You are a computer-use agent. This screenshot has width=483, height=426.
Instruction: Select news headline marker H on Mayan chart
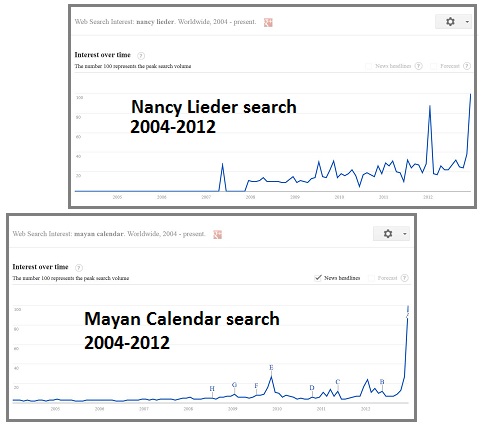[x=212, y=388]
